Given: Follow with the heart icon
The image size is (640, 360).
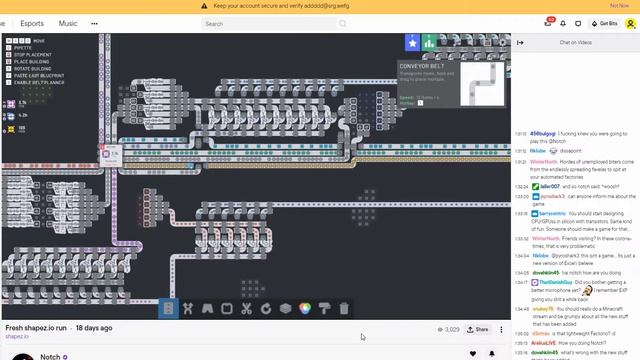Looking at the screenshot, I should pos(473,353).
